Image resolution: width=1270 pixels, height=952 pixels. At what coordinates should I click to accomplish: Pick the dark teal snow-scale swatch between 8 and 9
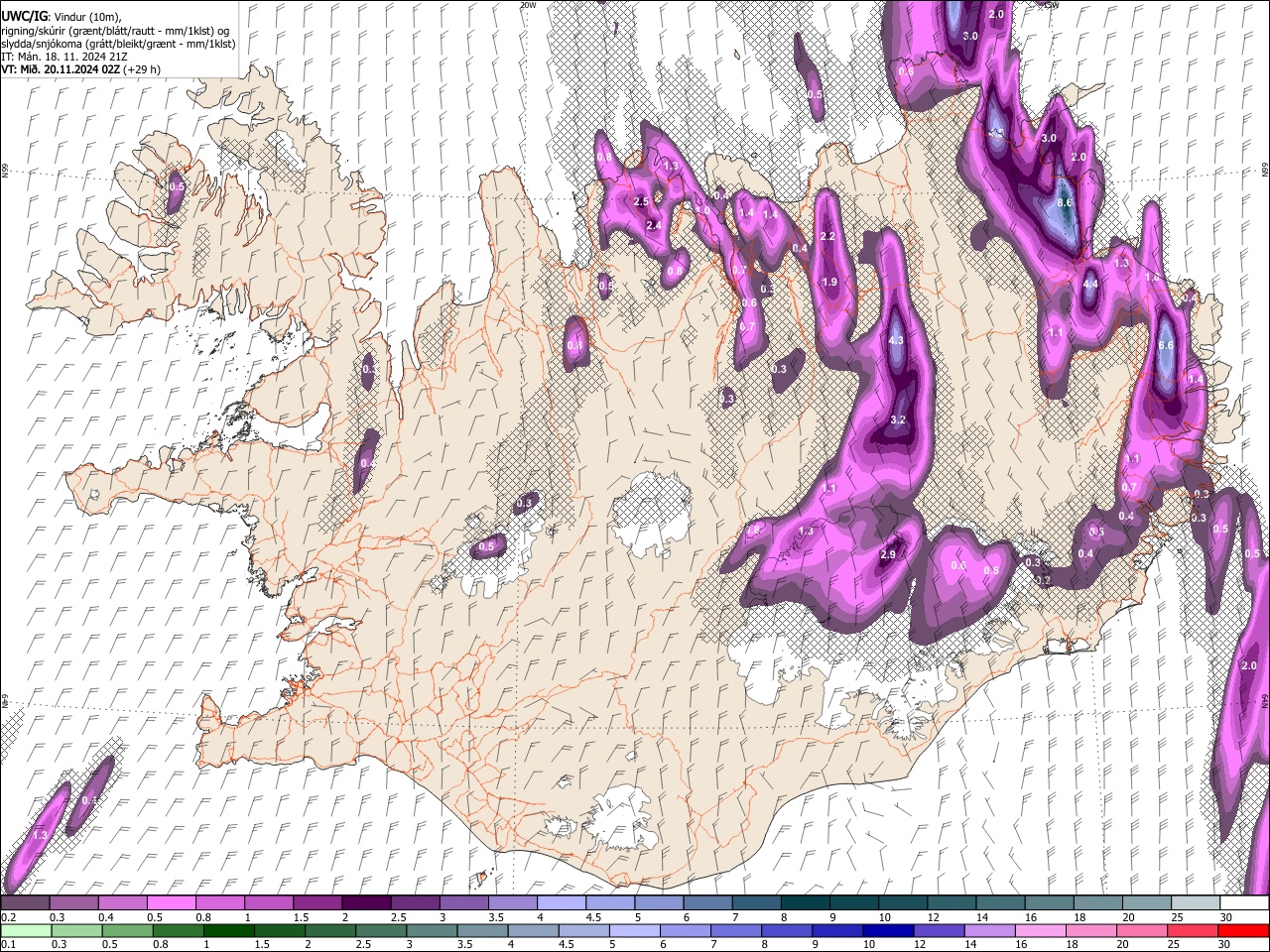pyautogui.click(x=806, y=903)
